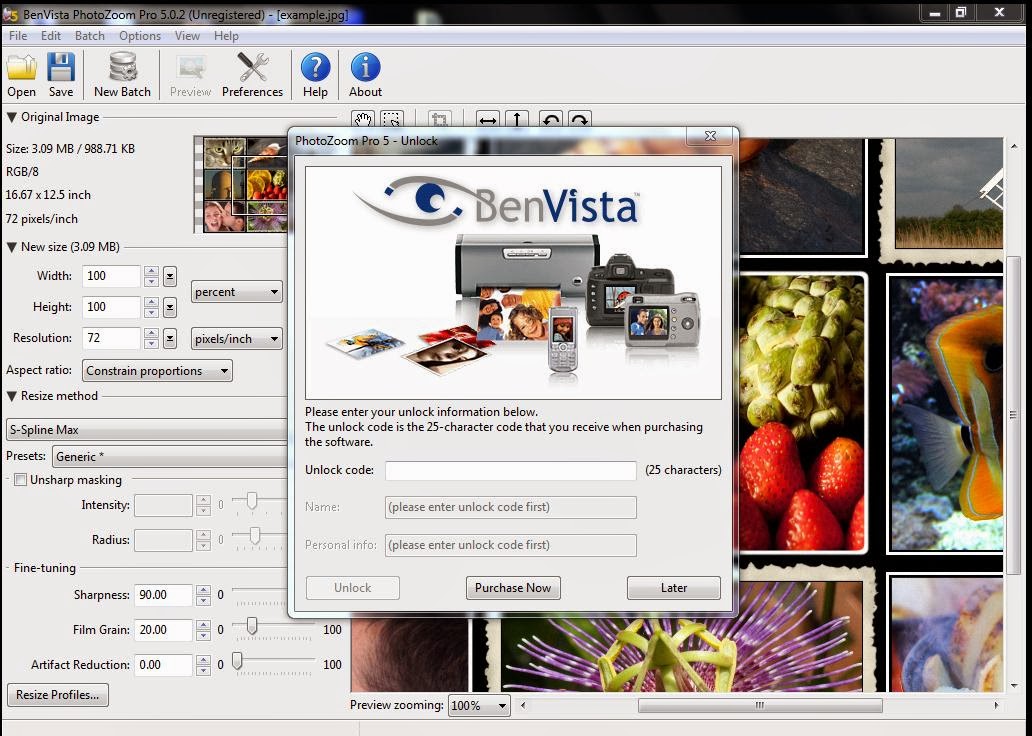Screen dimensions: 1032x736
Task: Click the crop tool icon
Action: [x=439, y=120]
